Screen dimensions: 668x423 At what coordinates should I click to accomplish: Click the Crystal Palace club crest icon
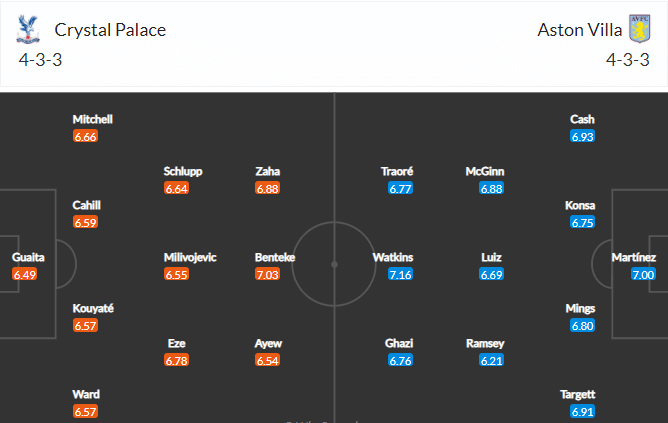coord(28,29)
